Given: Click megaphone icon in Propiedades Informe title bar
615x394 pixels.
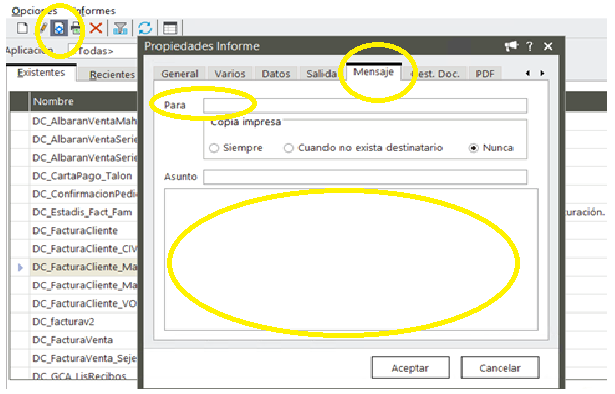Looking at the screenshot, I should pyautogui.click(x=511, y=46).
